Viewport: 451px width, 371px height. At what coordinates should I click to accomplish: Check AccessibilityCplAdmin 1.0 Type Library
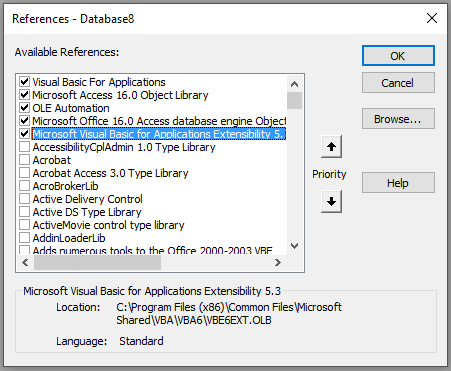(x=24, y=147)
